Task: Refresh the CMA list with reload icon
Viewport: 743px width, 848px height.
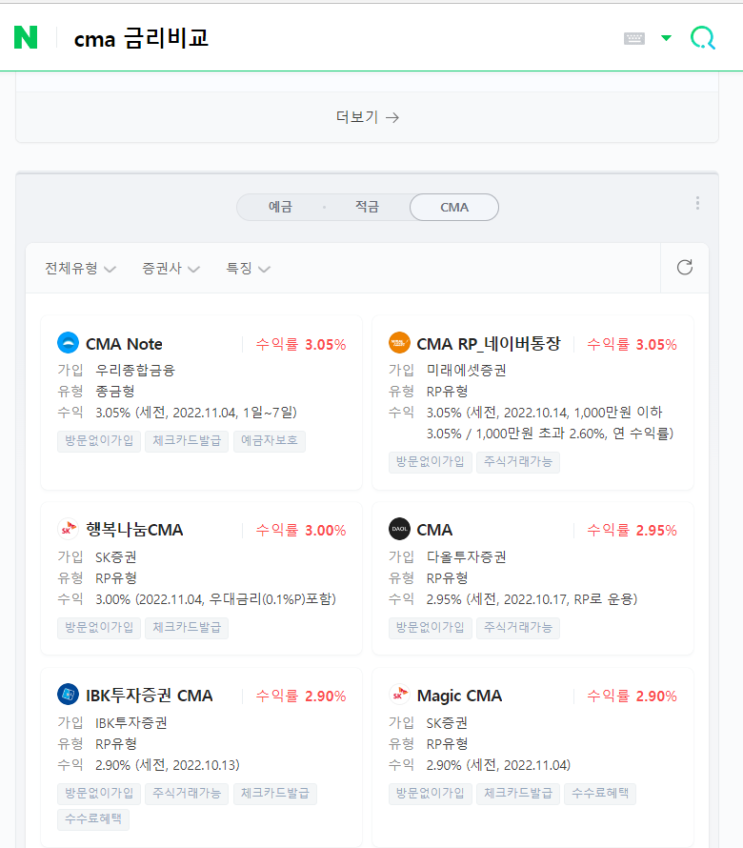Action: [x=684, y=268]
